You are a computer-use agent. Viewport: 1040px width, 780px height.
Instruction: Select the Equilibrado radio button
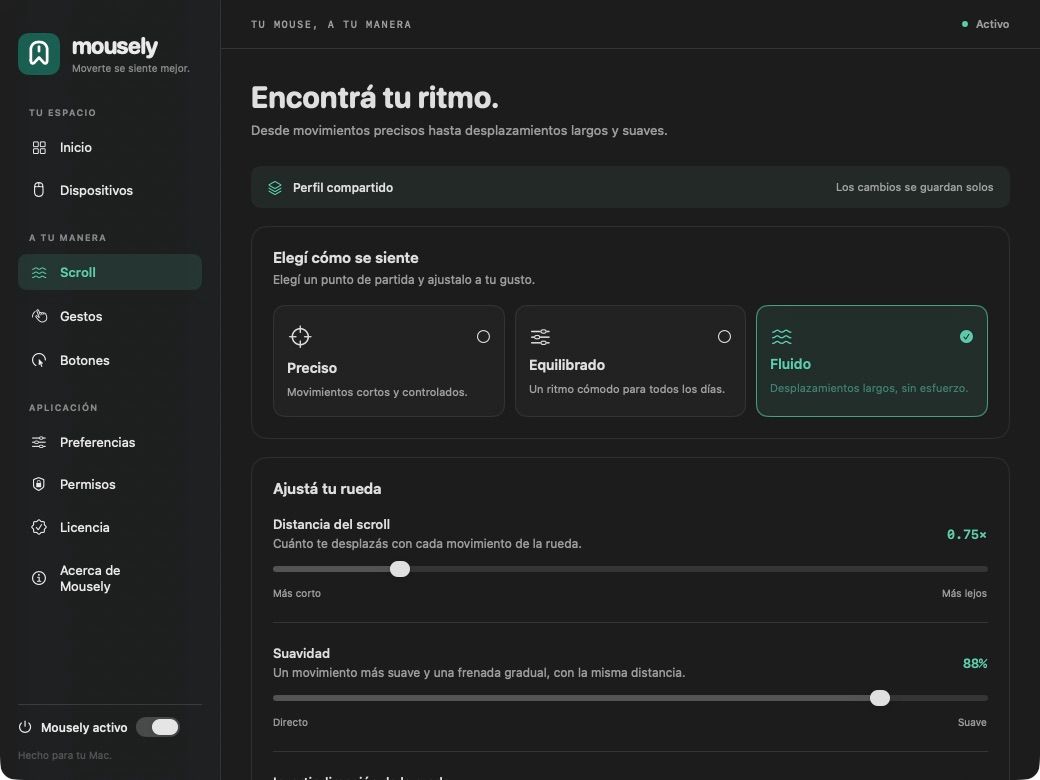point(724,336)
